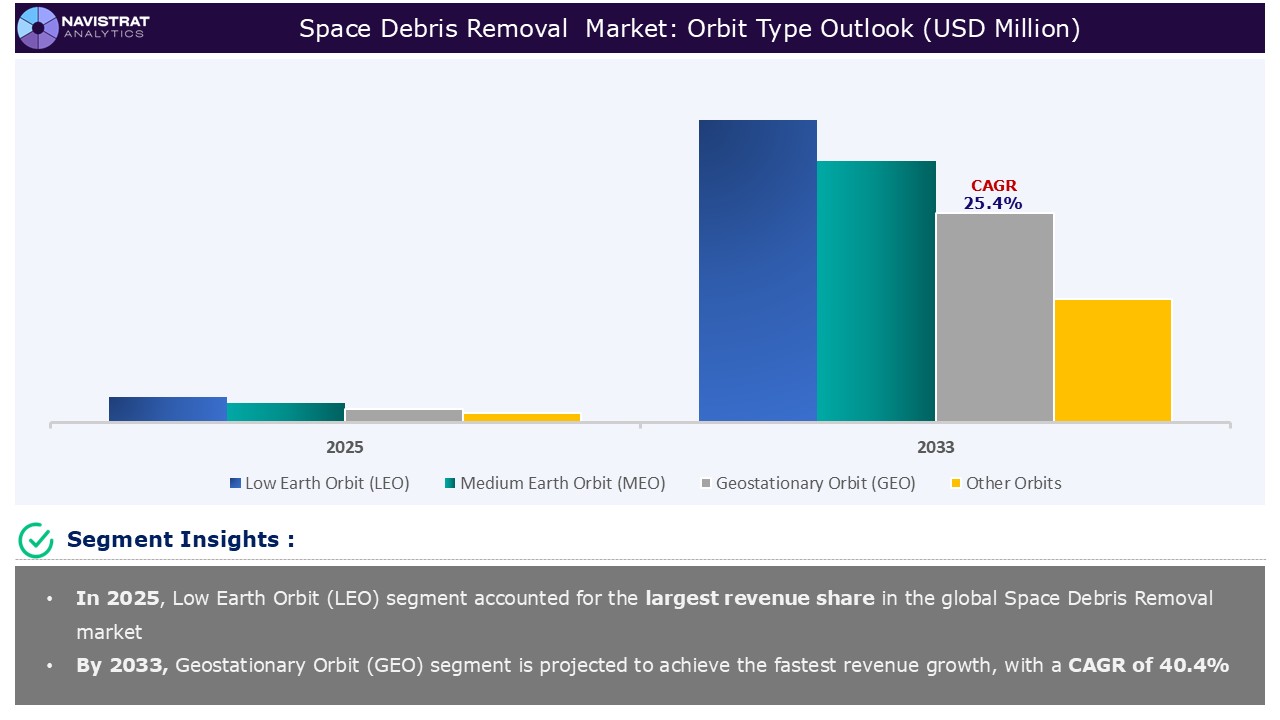
Task: Click the bold "By 2033," text
Action: coord(122,665)
